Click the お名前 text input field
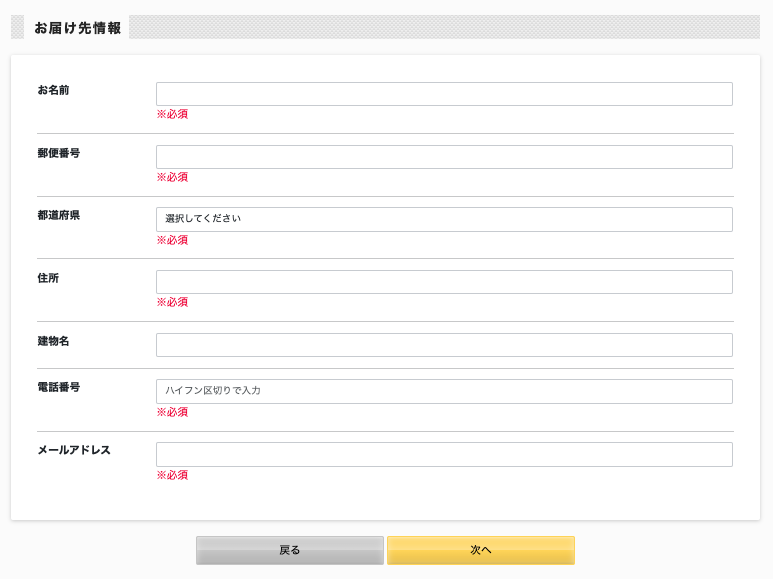The image size is (773, 579). point(444,94)
